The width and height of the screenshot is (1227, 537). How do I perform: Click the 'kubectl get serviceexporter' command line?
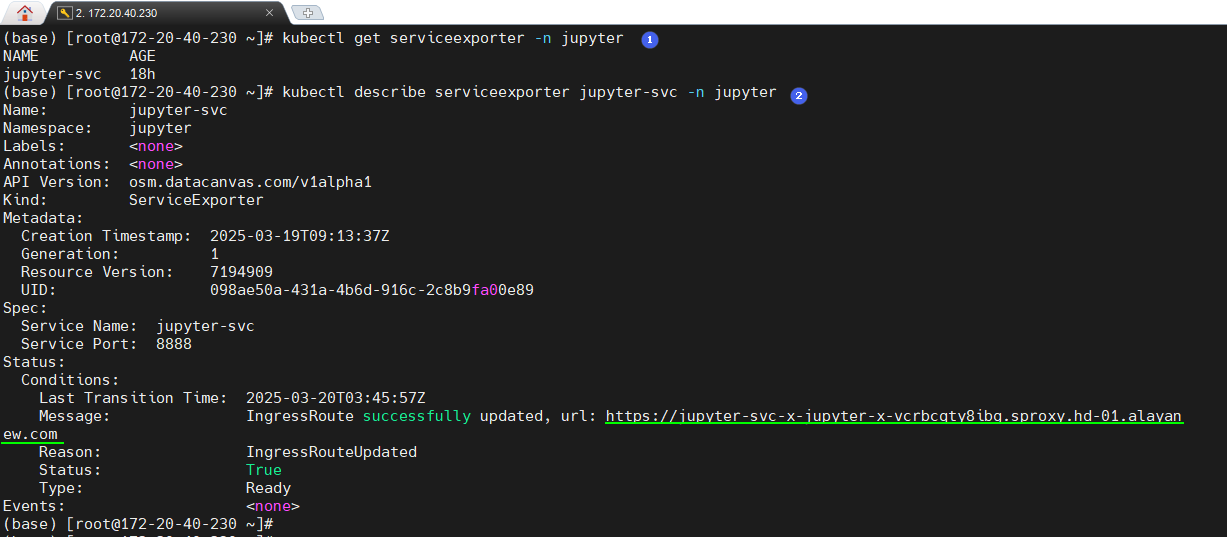(x=452, y=38)
